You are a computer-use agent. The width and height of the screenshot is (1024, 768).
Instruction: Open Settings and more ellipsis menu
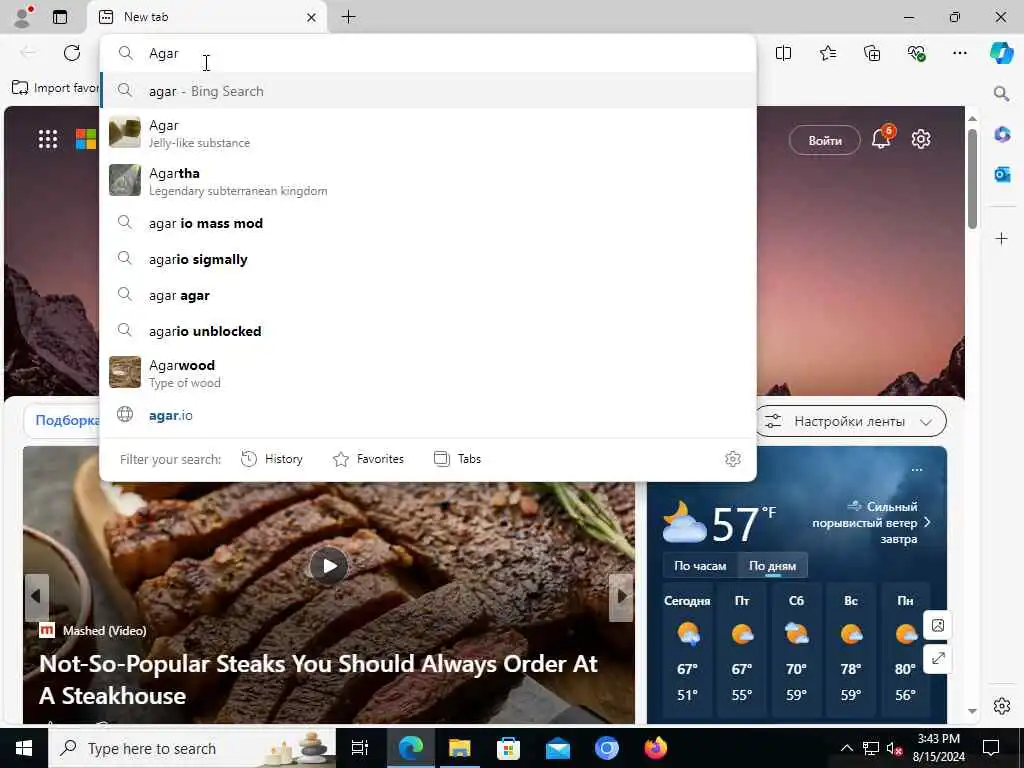959,53
